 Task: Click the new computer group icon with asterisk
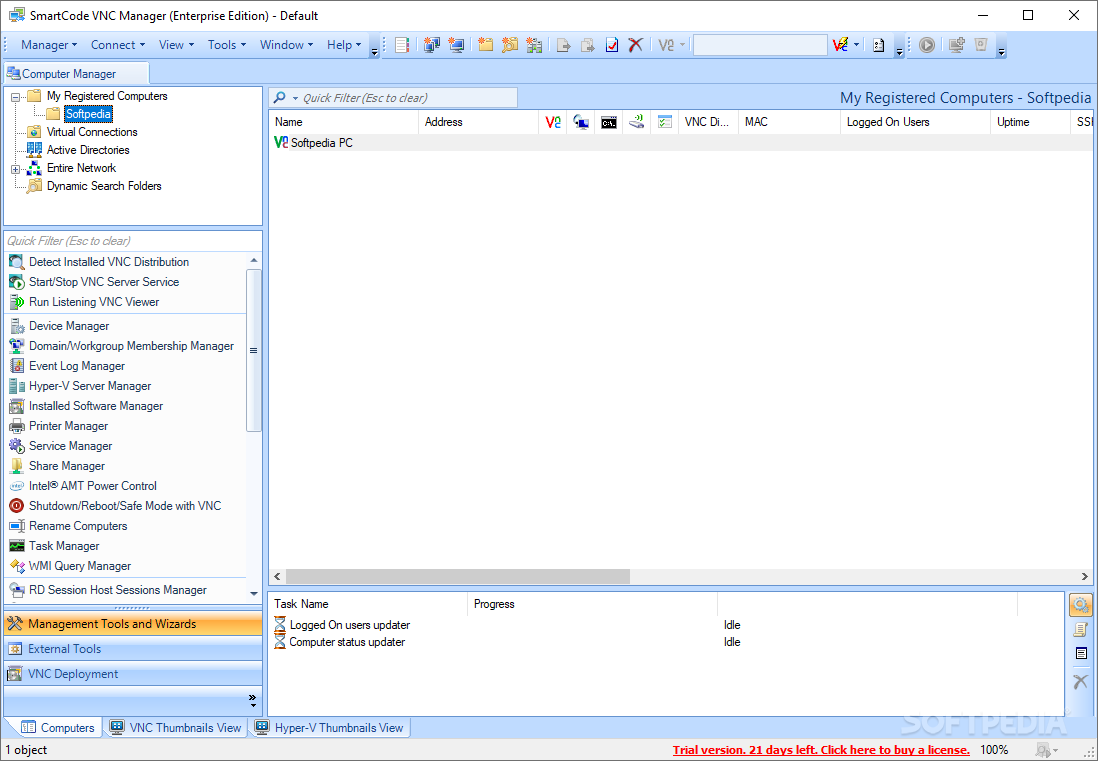point(431,45)
